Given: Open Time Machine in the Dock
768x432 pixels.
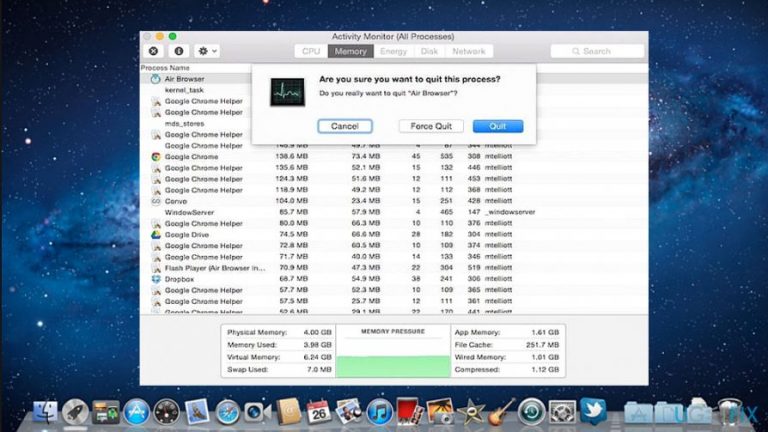Looking at the screenshot, I should click(x=531, y=411).
